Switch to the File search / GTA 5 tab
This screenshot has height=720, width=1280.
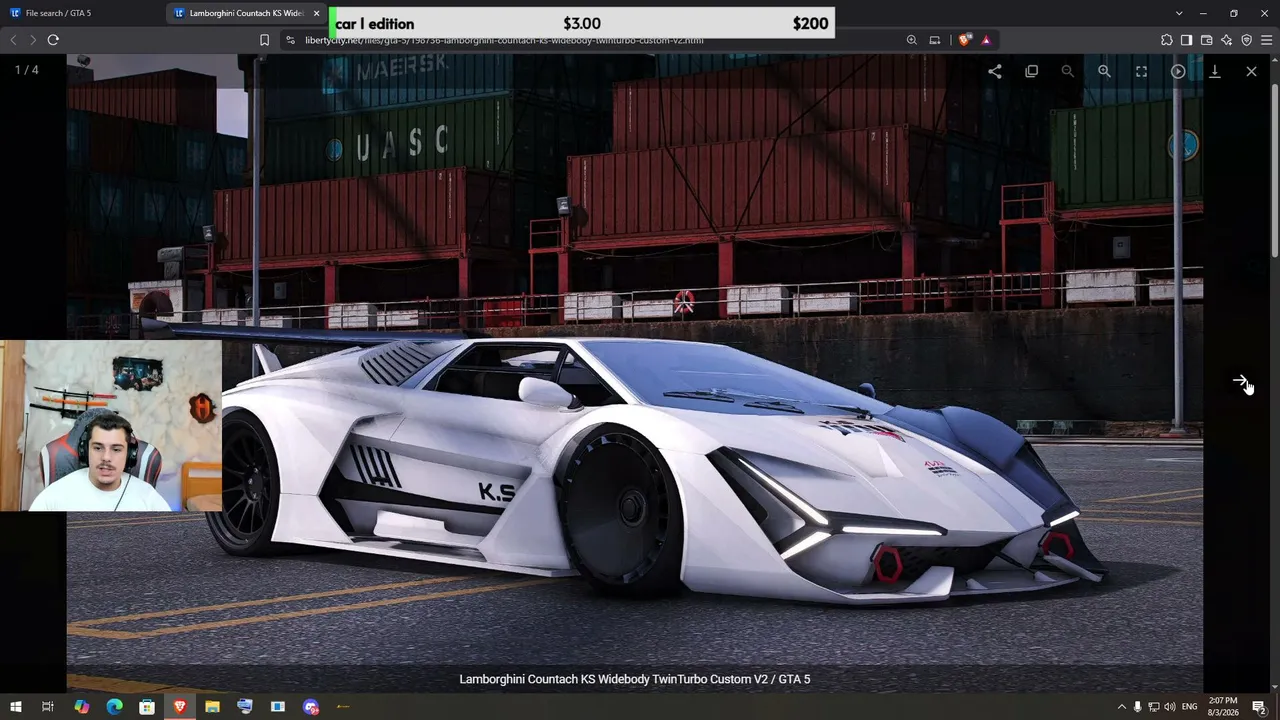(84, 13)
